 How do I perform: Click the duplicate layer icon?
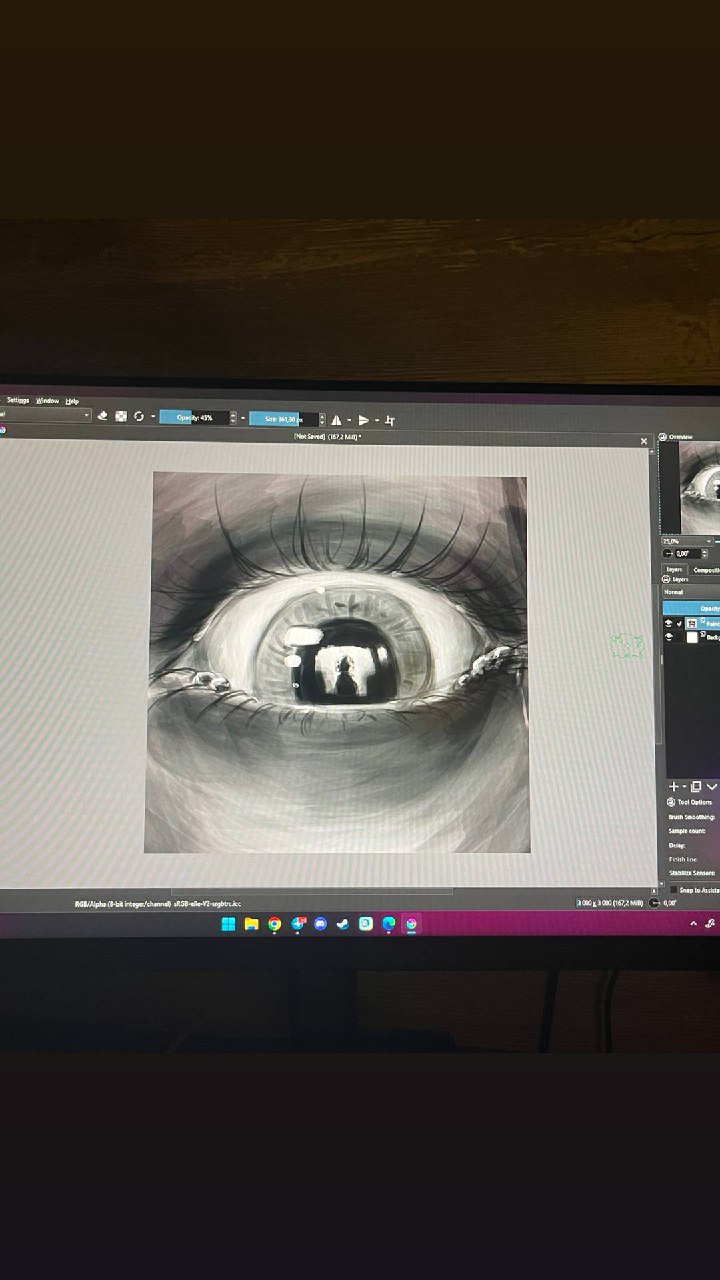[x=696, y=787]
